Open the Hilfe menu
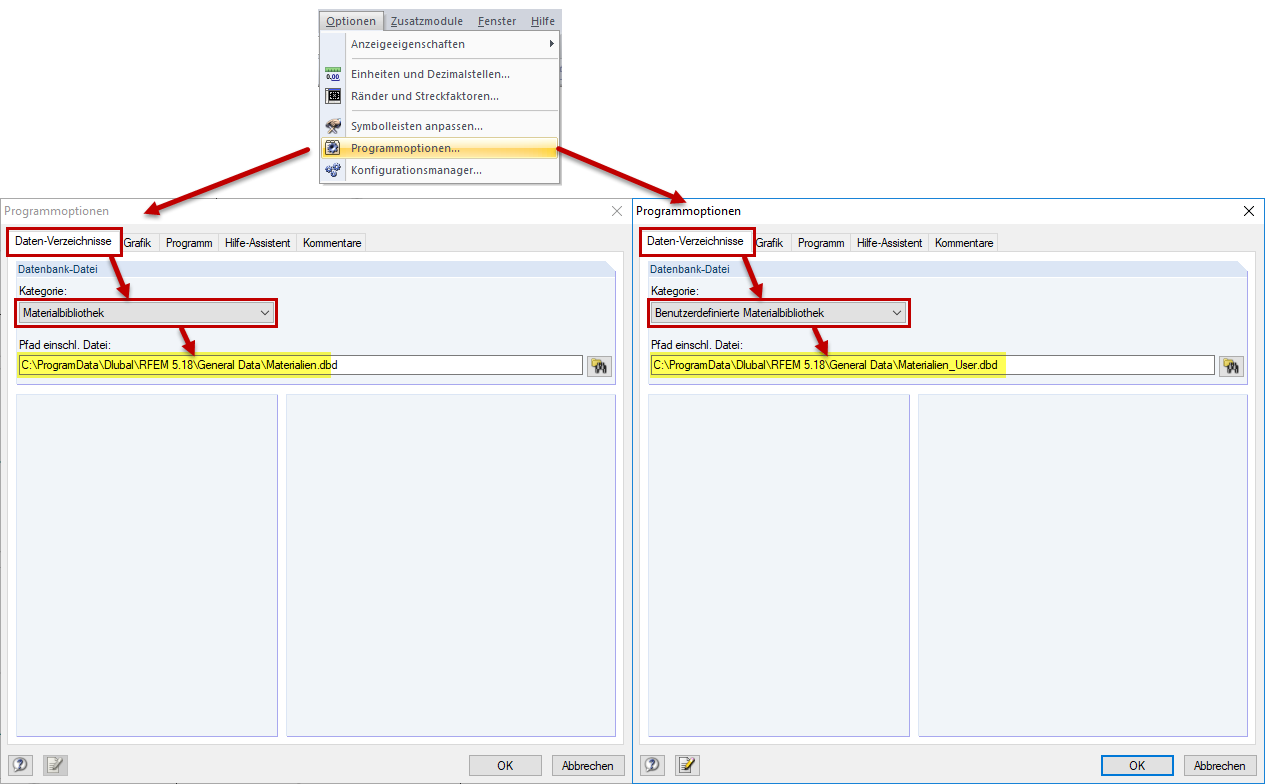Viewport: 1278px width, 784px height. click(x=543, y=21)
